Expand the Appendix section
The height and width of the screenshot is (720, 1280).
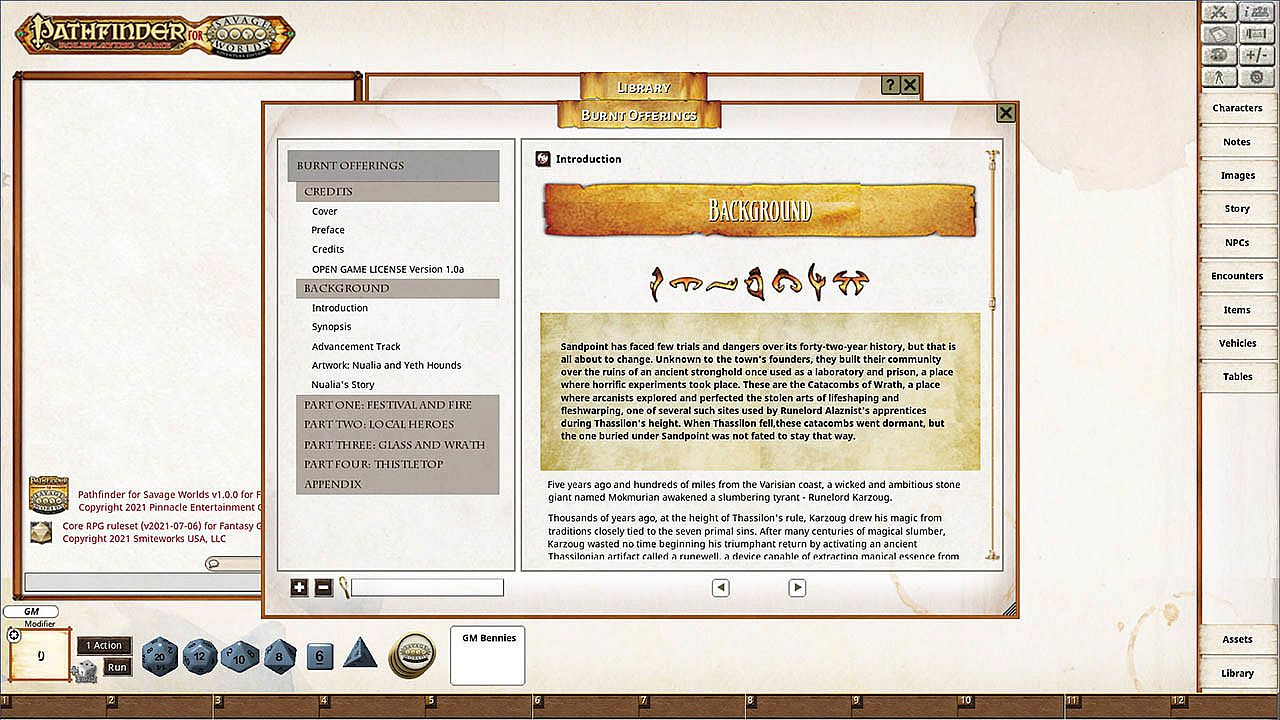tap(398, 484)
